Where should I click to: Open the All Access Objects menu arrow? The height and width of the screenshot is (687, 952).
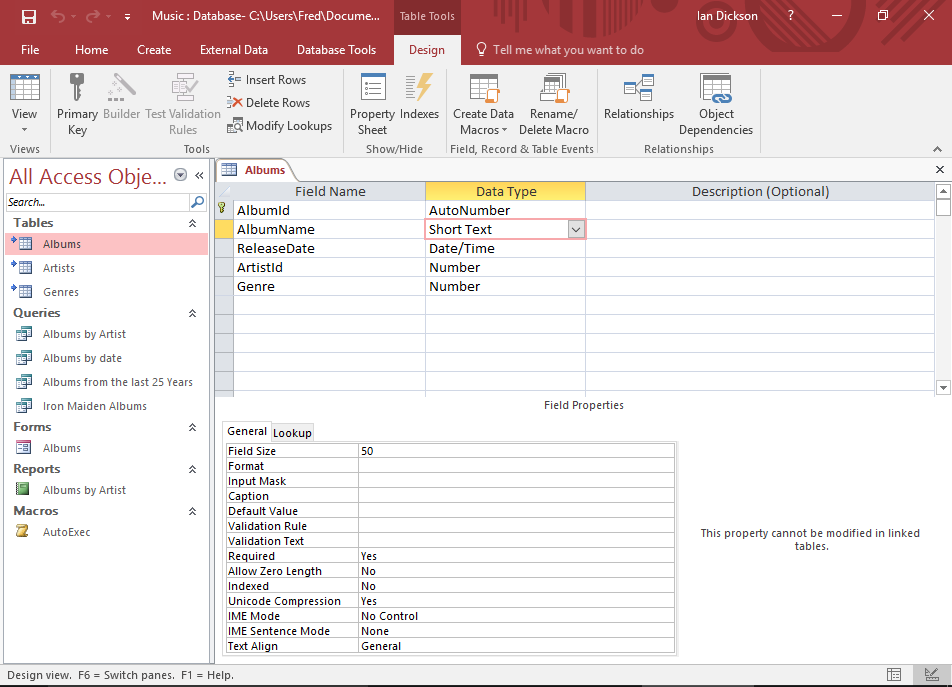(180, 175)
